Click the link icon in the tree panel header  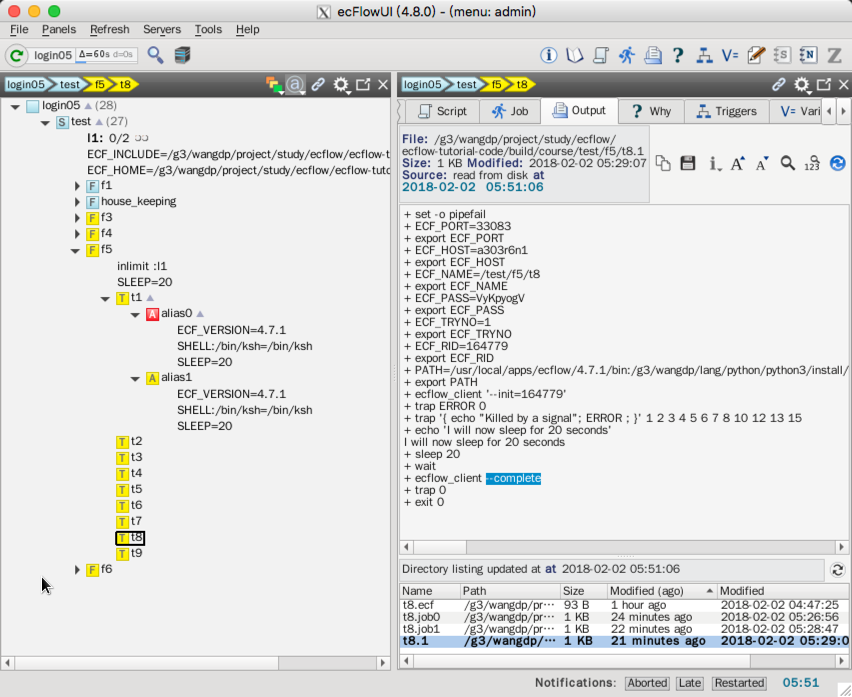coord(318,84)
